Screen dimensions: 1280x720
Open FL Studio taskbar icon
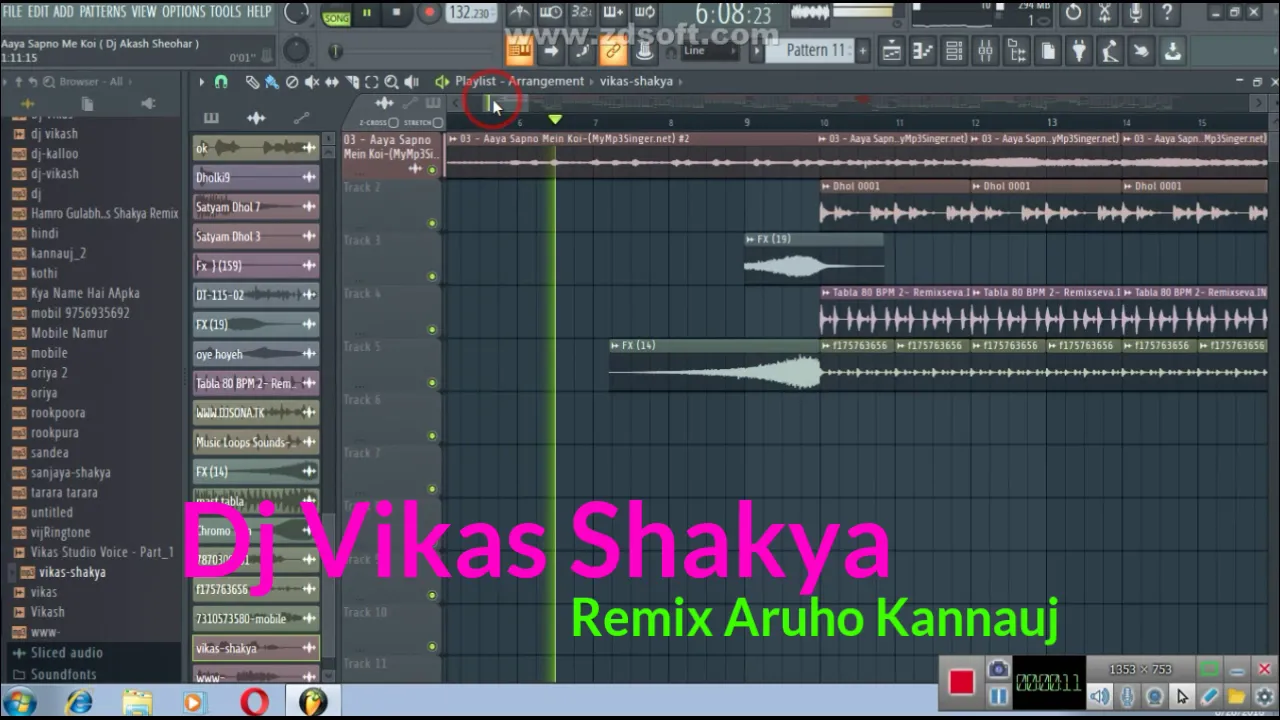312,702
